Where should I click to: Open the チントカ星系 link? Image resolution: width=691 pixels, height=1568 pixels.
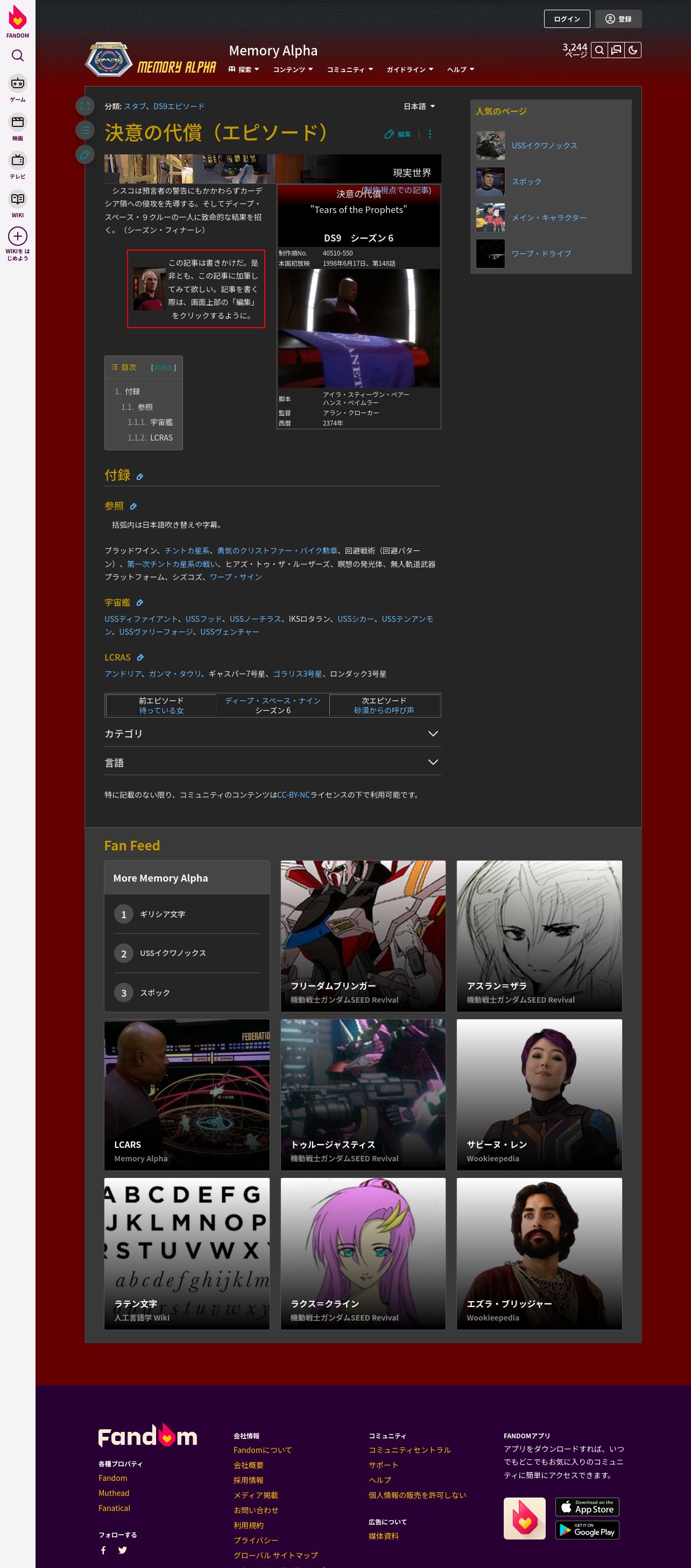187,551
